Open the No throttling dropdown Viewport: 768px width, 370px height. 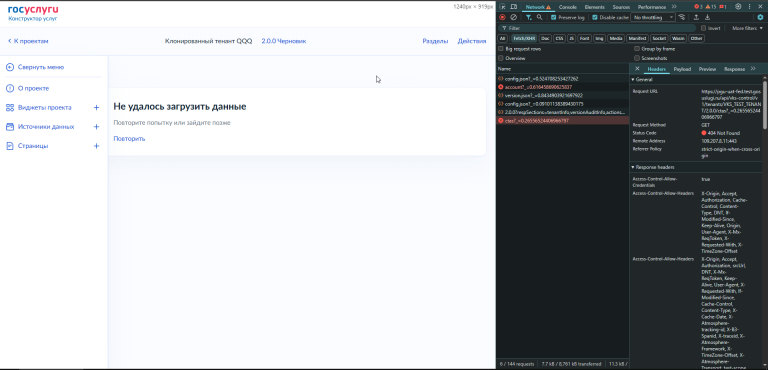coord(652,17)
